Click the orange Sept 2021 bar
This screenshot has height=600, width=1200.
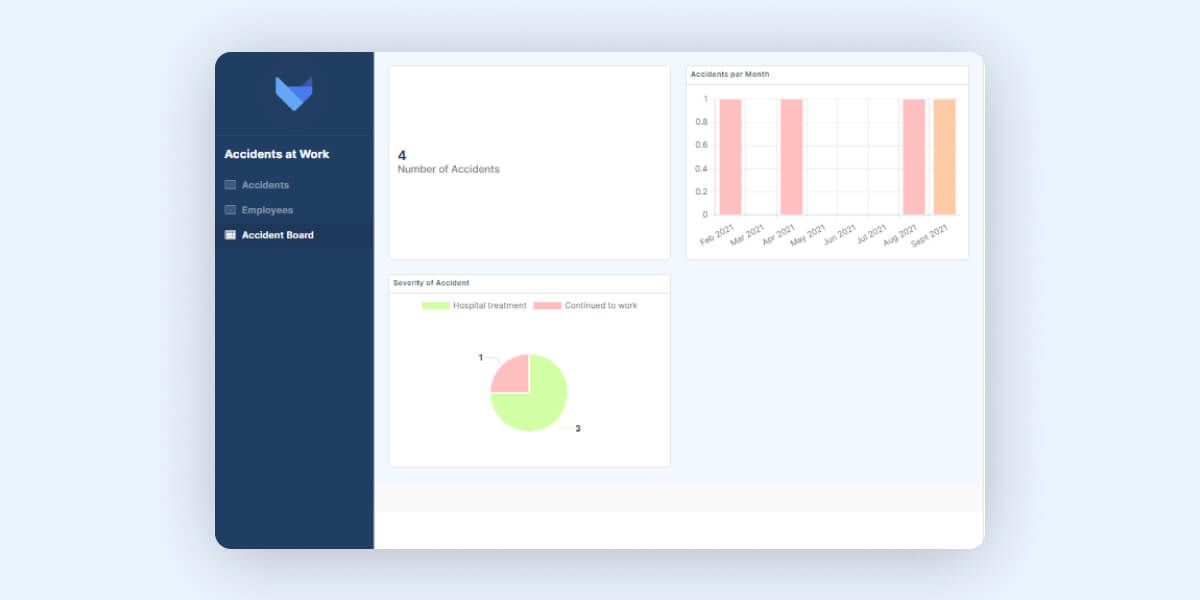[x=944, y=157]
